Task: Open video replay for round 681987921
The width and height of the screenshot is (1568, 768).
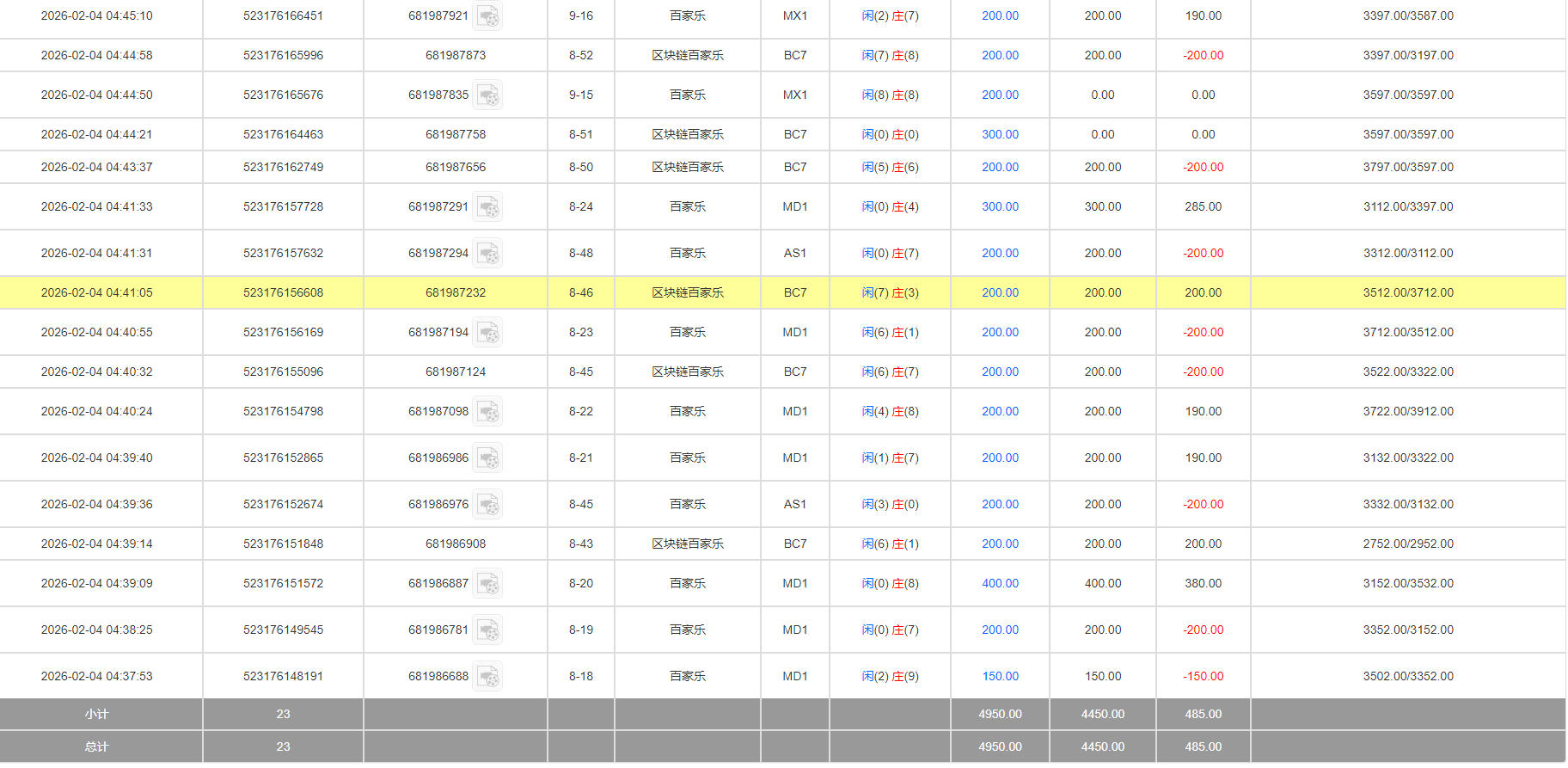Action: 487,16
